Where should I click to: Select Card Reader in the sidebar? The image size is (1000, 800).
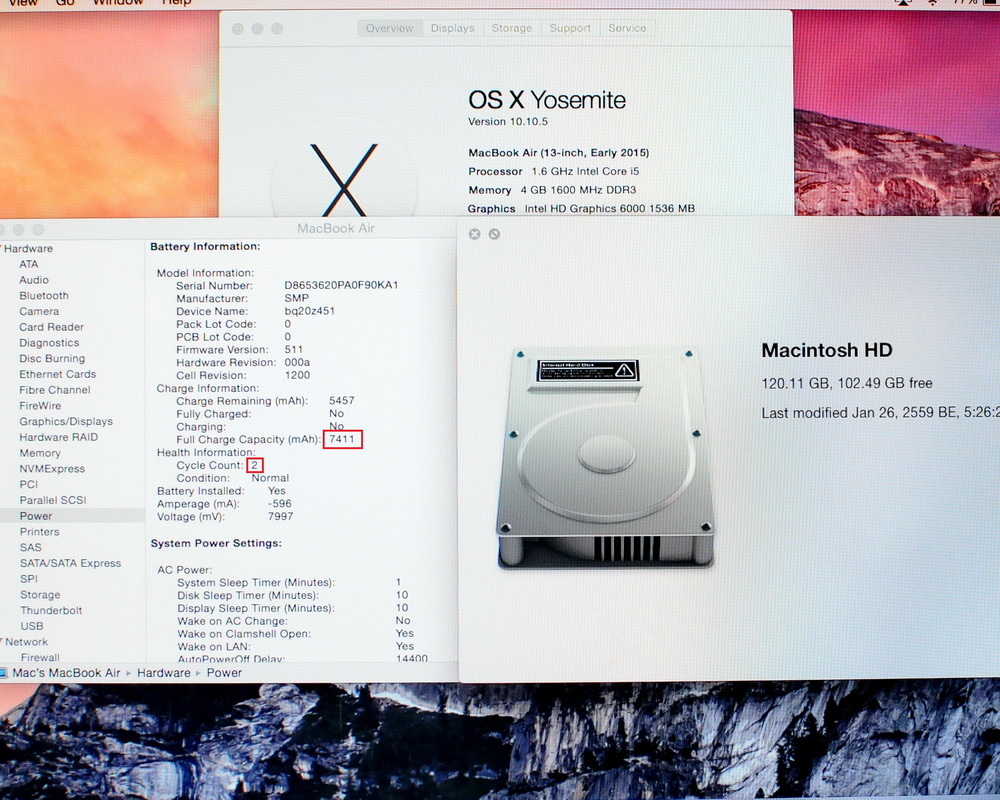[52, 327]
